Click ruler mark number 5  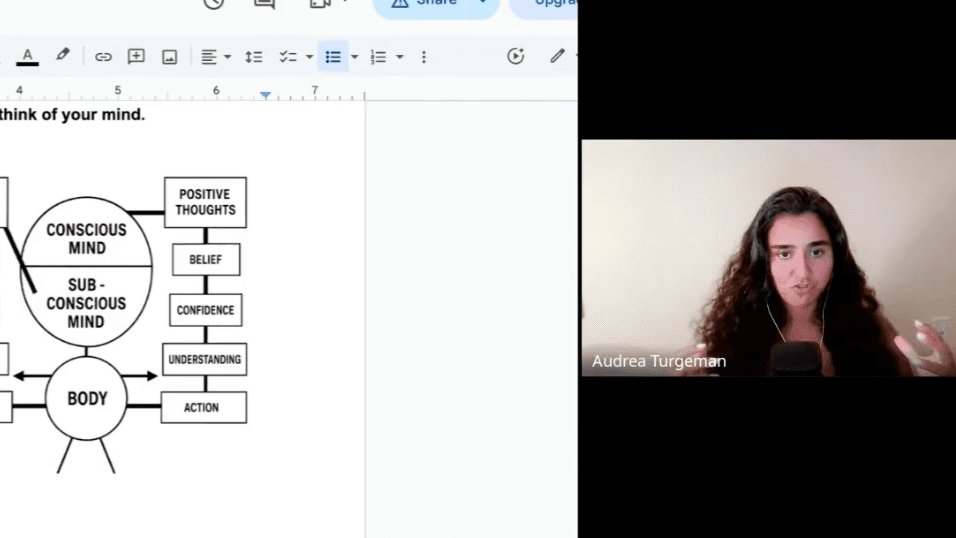point(118,90)
